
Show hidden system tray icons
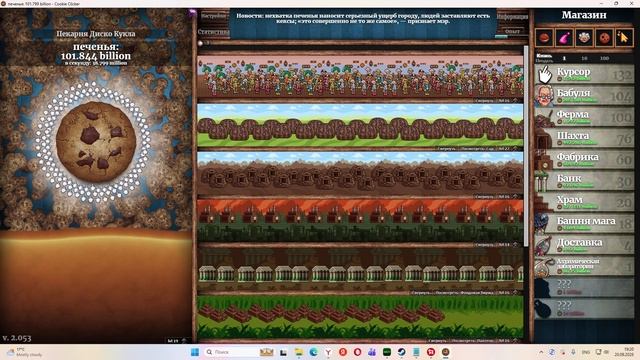click(x=541, y=352)
